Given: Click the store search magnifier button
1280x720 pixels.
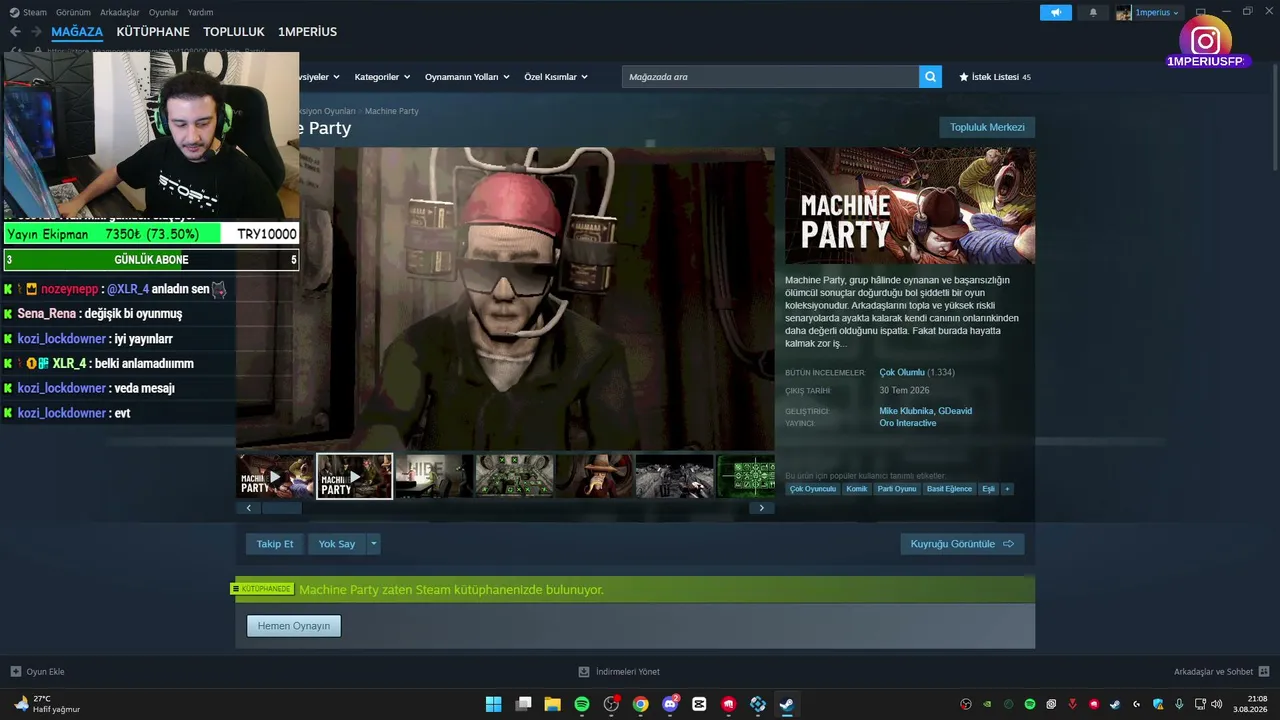Looking at the screenshot, I should 930,77.
